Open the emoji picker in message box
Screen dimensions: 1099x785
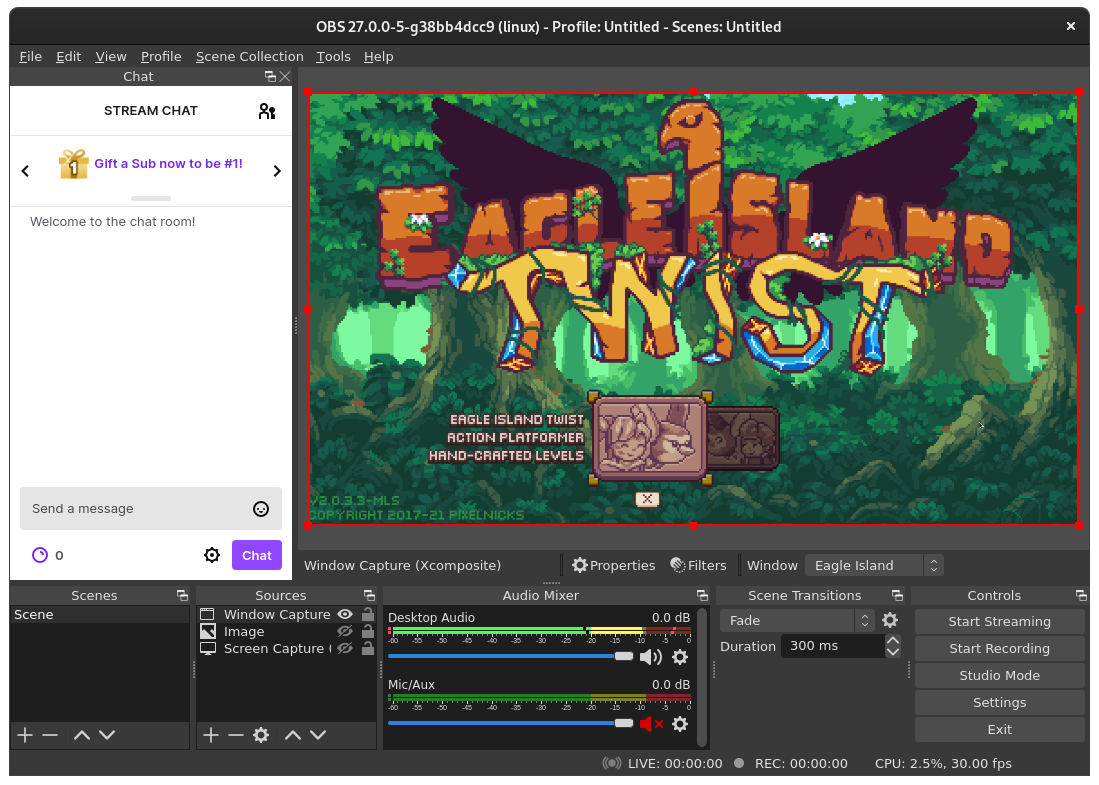[x=261, y=509]
